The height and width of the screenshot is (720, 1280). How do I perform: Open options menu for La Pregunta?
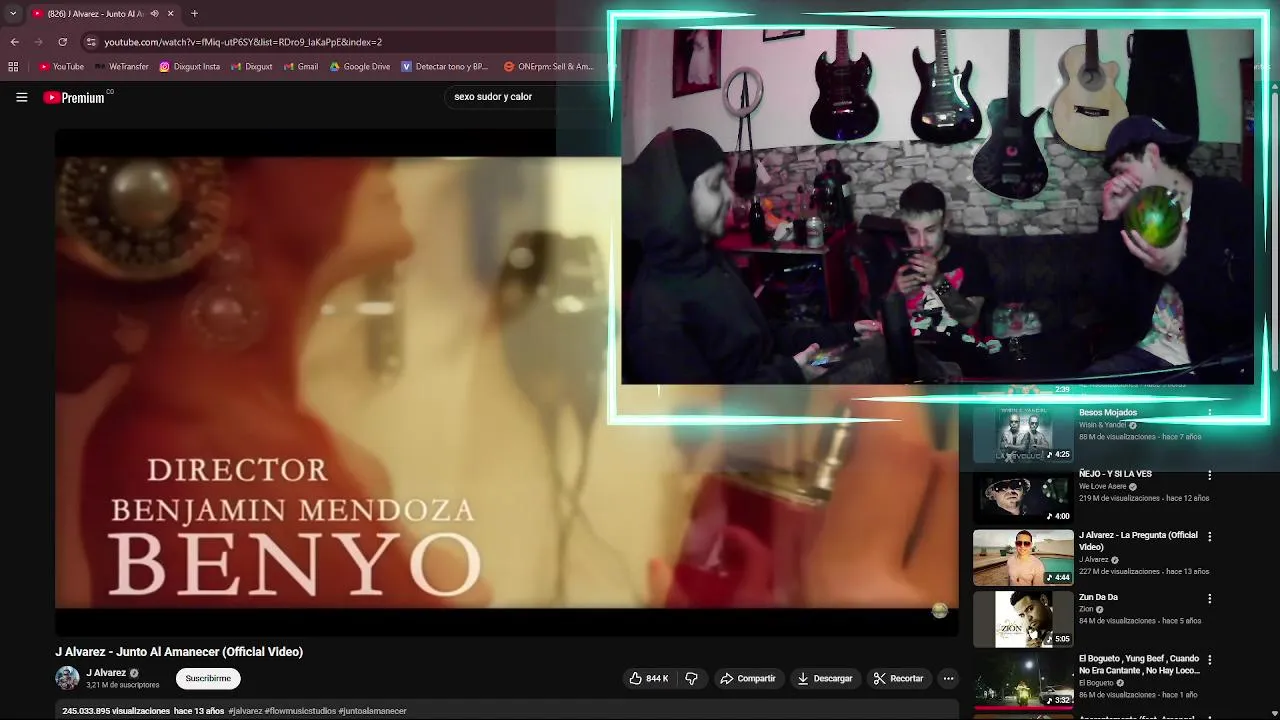point(1209,536)
